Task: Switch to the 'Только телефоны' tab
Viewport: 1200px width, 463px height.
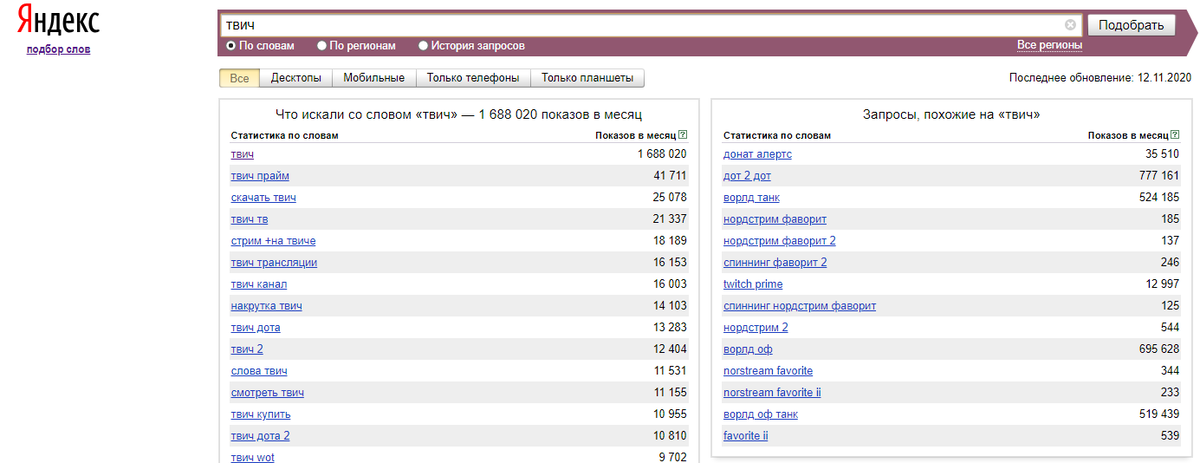Action: 473,78
